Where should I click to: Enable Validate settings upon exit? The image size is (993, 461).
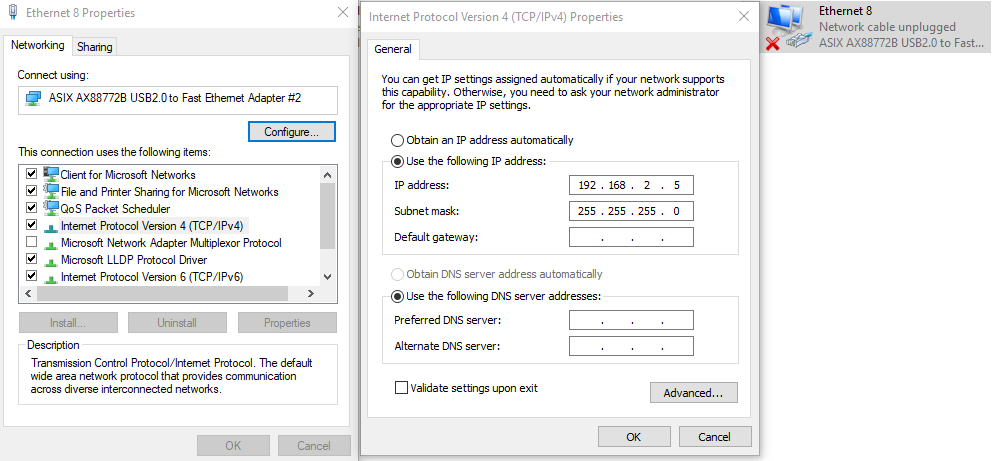coord(401,388)
